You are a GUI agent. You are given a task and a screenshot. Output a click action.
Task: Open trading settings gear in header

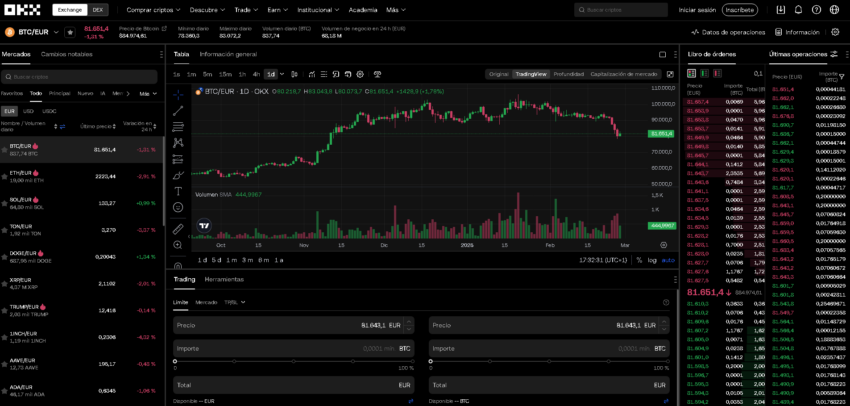click(x=835, y=32)
